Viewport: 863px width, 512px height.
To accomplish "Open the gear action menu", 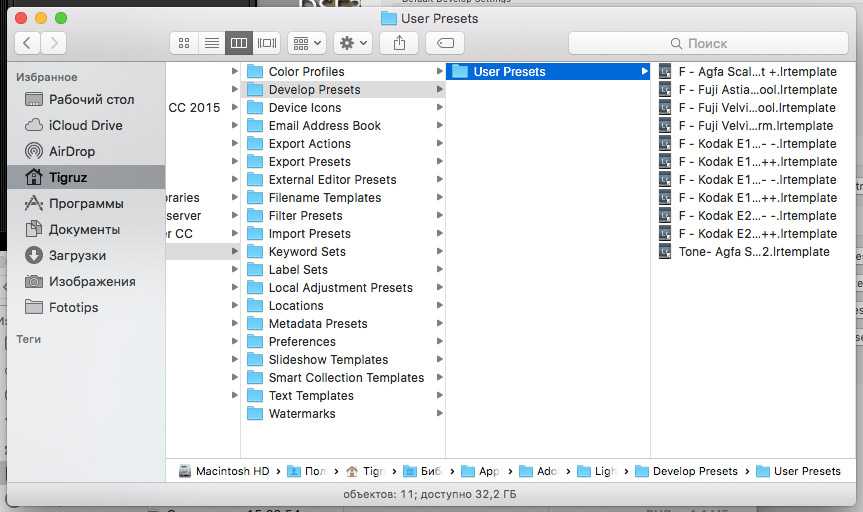I will [353, 43].
